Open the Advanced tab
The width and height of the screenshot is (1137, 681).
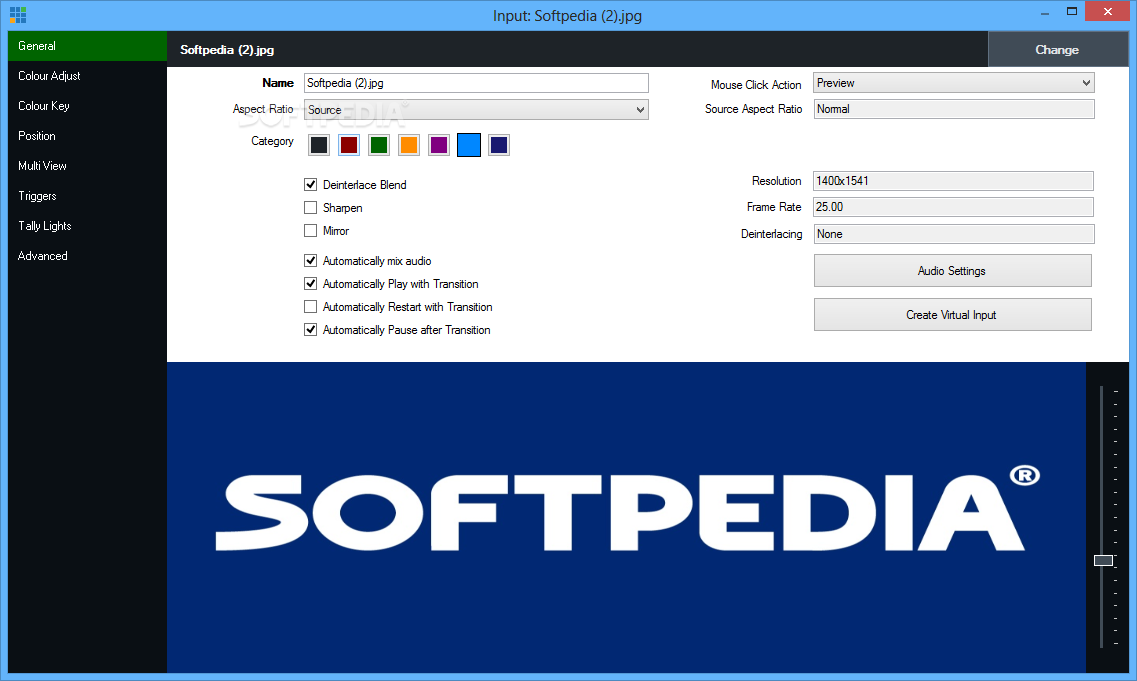(87, 256)
